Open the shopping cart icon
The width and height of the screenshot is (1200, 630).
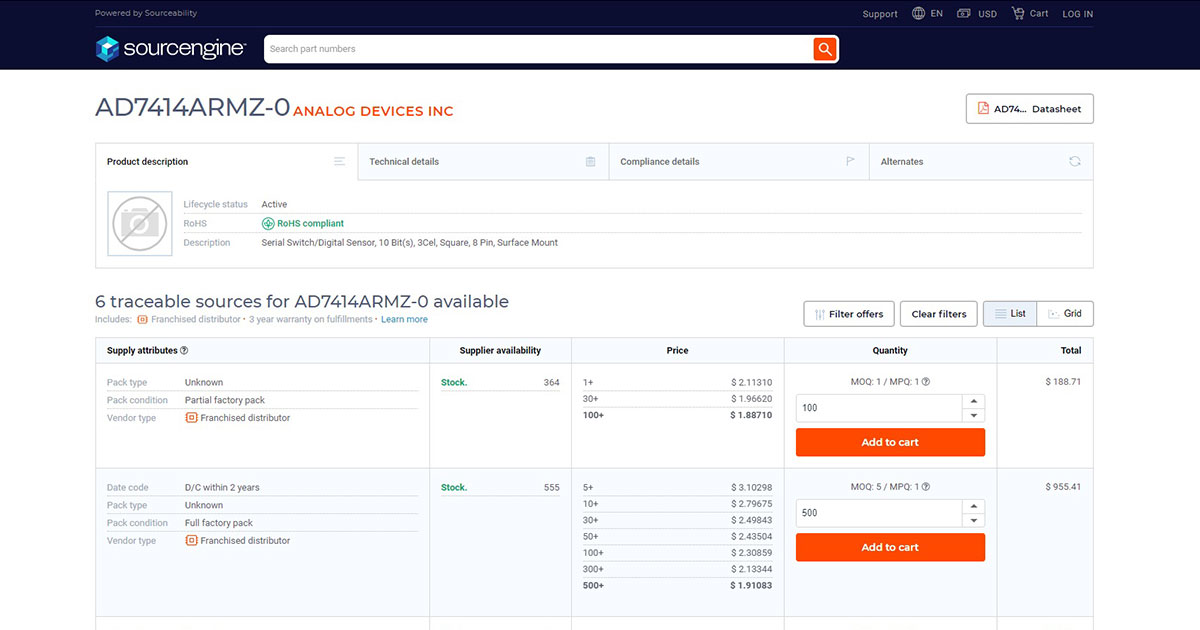[1018, 14]
